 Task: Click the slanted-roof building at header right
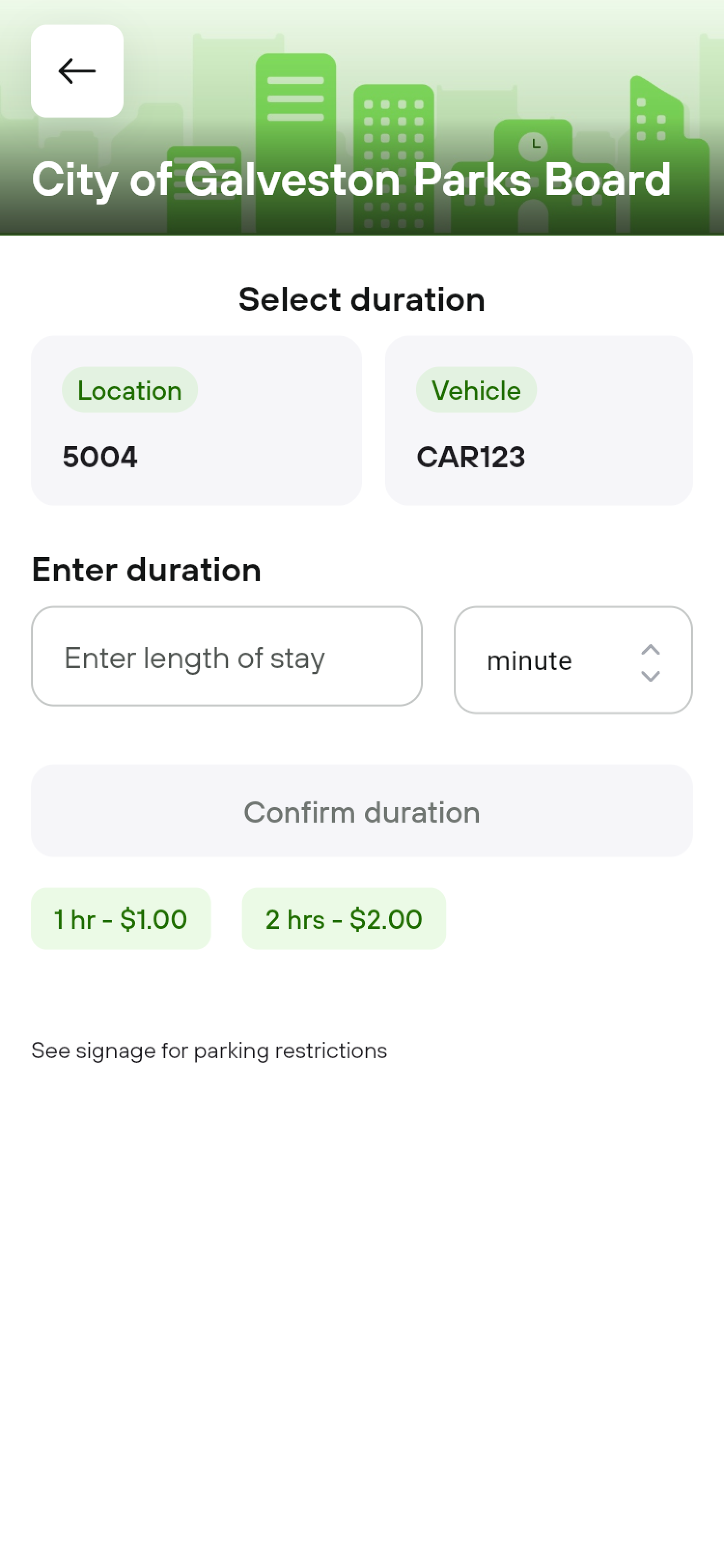pyautogui.click(x=657, y=122)
